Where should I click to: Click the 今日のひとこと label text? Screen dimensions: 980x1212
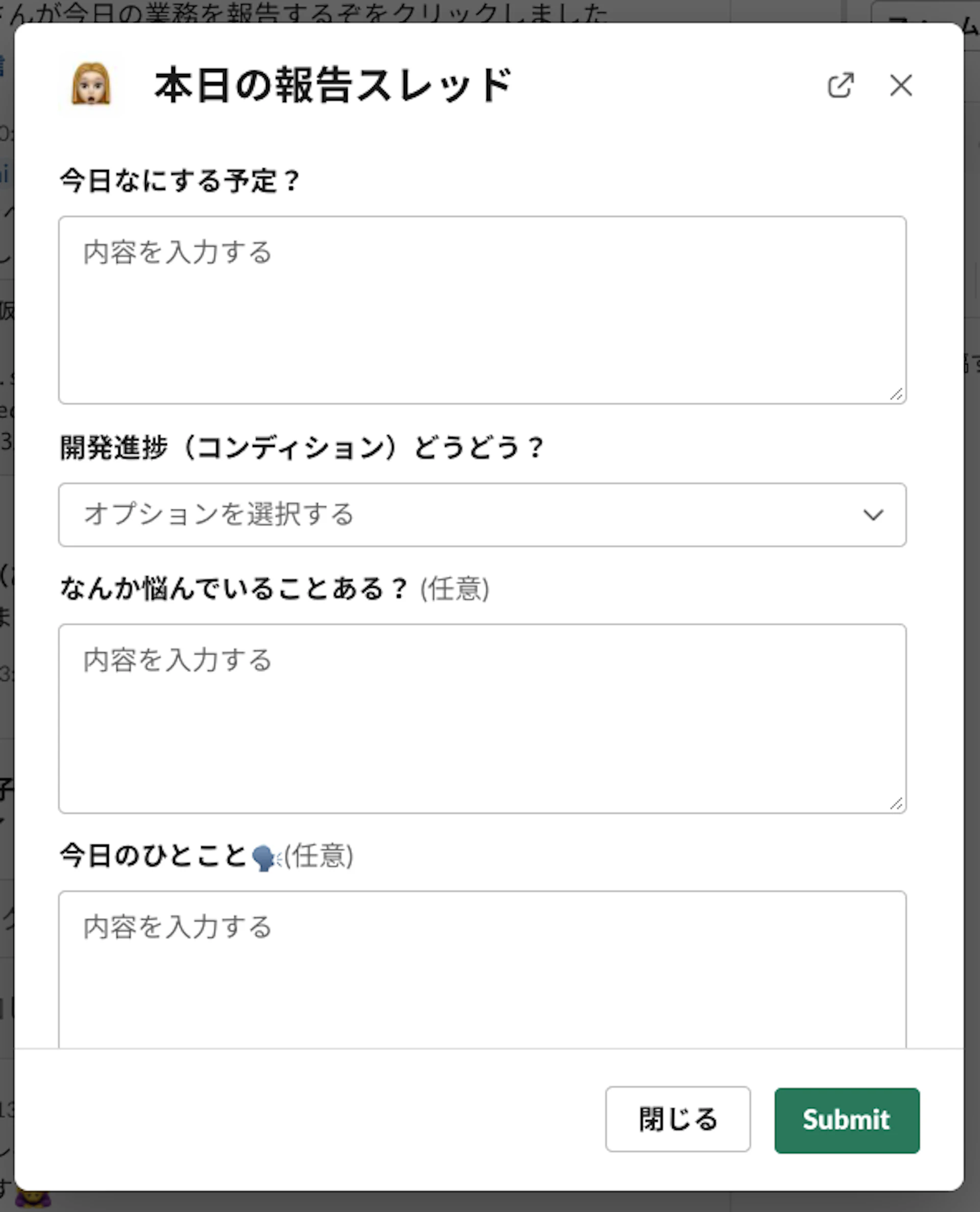click(153, 855)
